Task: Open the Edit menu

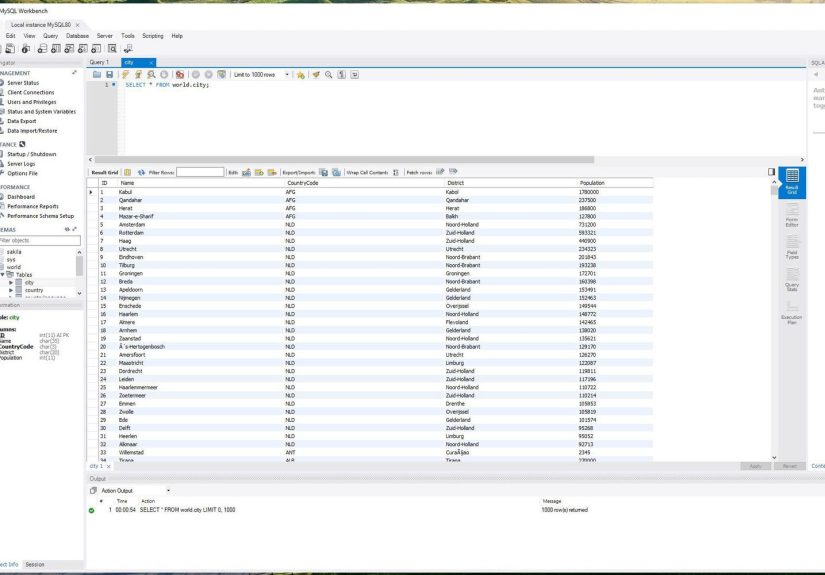Action: click(11, 36)
